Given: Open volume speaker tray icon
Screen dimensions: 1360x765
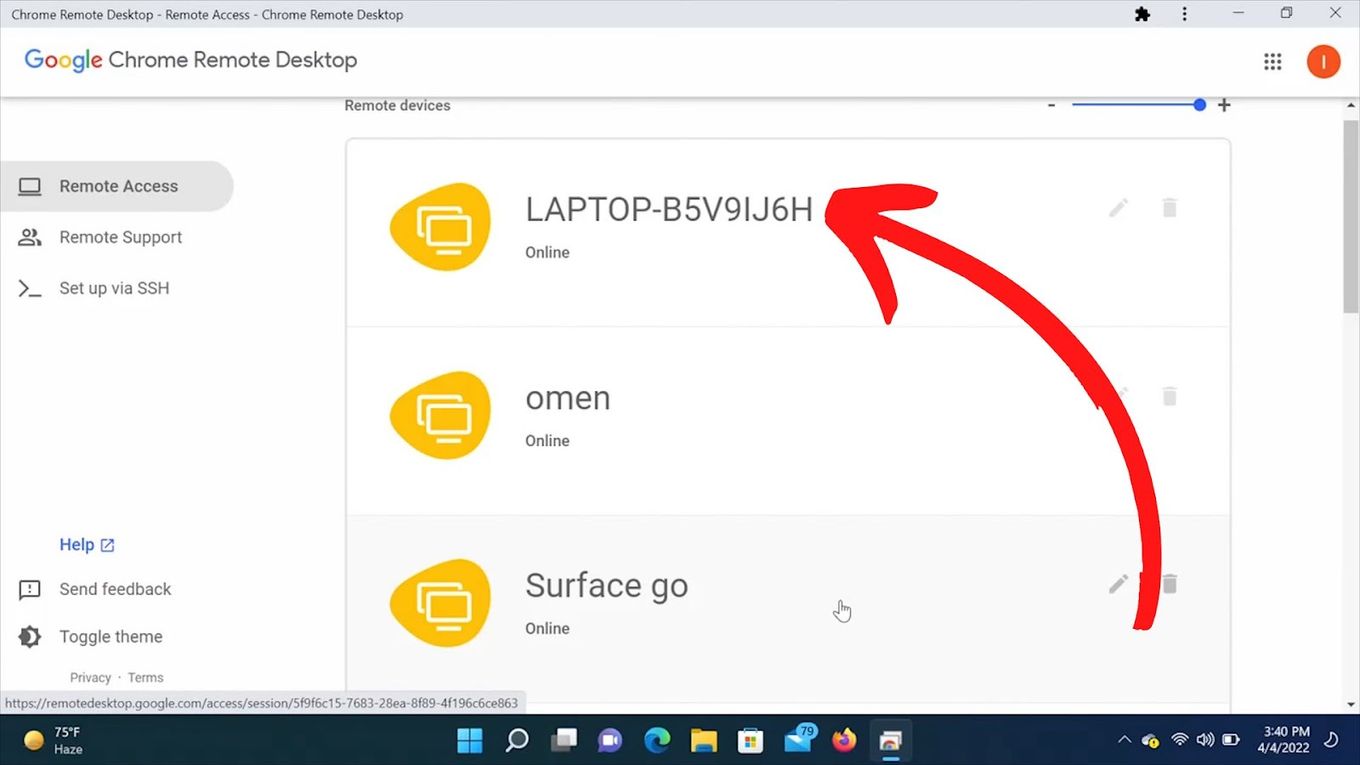Looking at the screenshot, I should pyautogui.click(x=1205, y=740).
